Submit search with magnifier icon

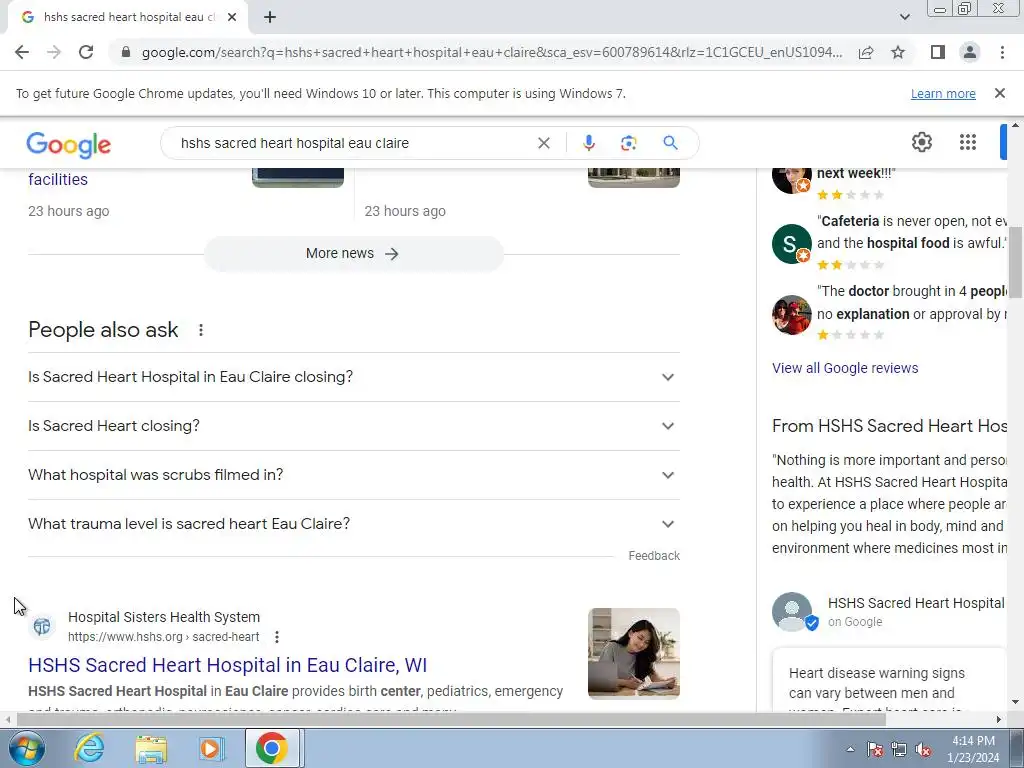pos(670,143)
